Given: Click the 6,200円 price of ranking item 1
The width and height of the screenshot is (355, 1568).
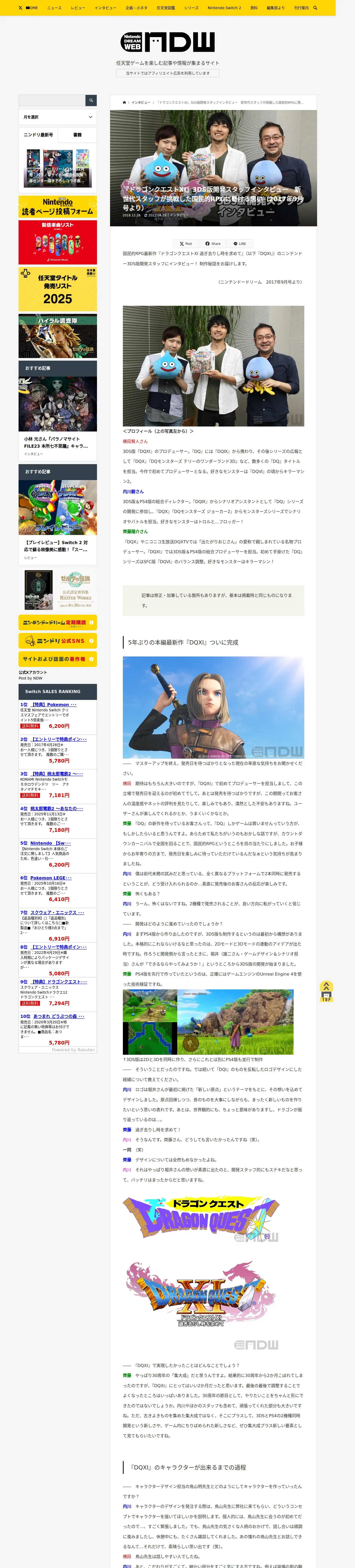Looking at the screenshot, I should [59, 726].
